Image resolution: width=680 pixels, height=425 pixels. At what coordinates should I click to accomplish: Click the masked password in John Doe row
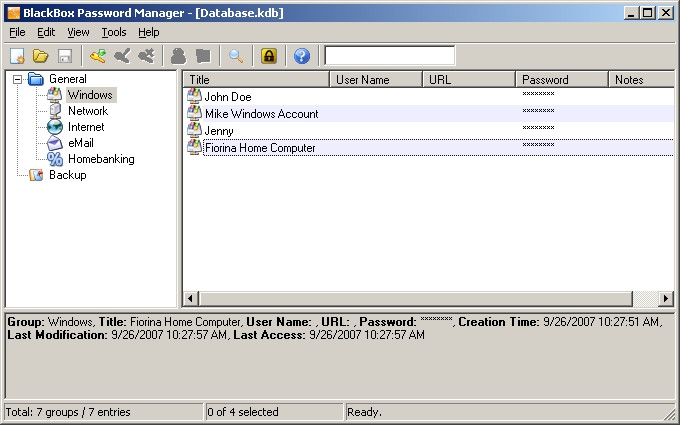click(x=538, y=94)
